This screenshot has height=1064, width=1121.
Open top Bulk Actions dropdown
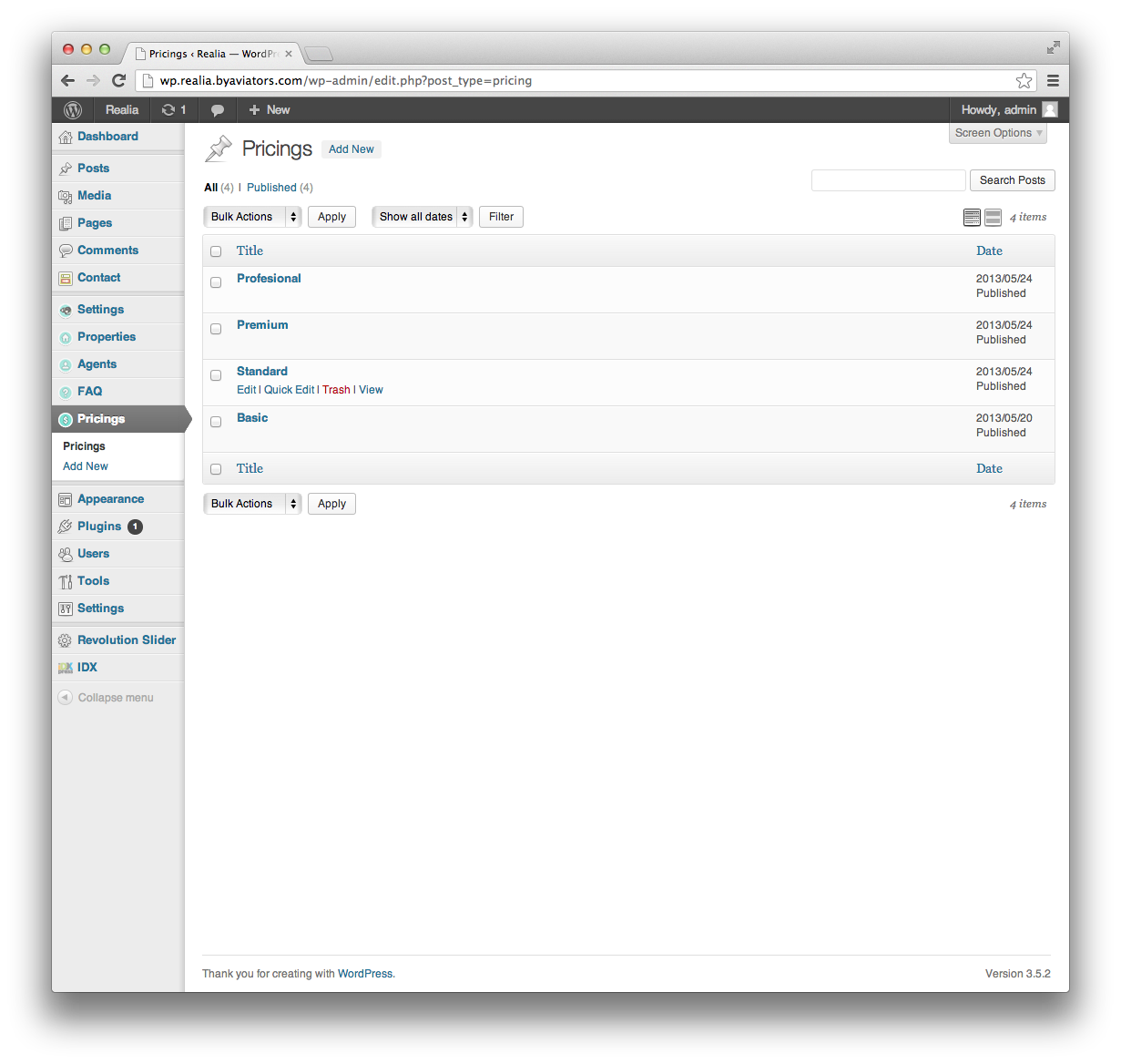coord(252,217)
